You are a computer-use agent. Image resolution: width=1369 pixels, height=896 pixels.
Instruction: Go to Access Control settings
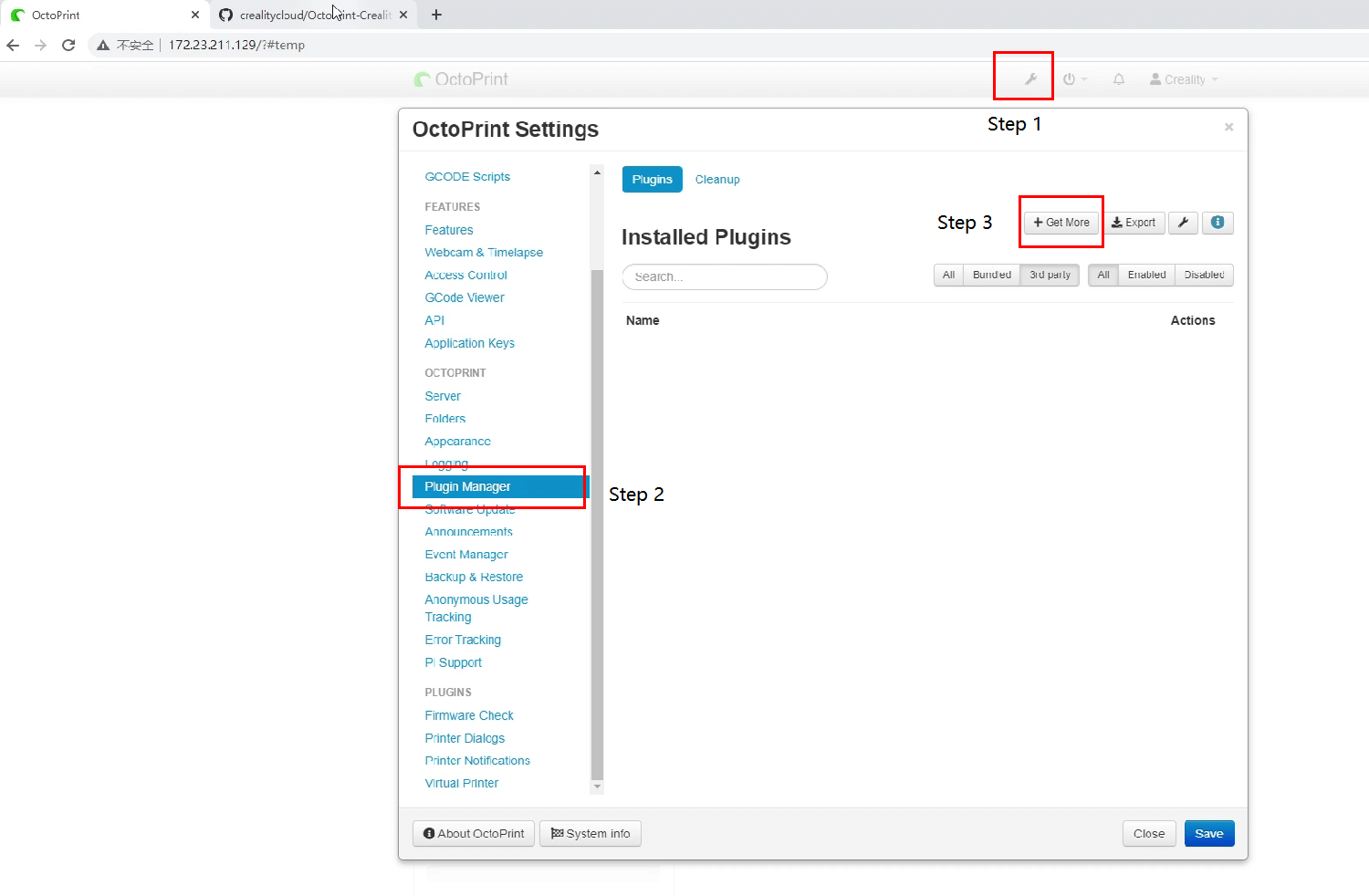click(x=465, y=276)
